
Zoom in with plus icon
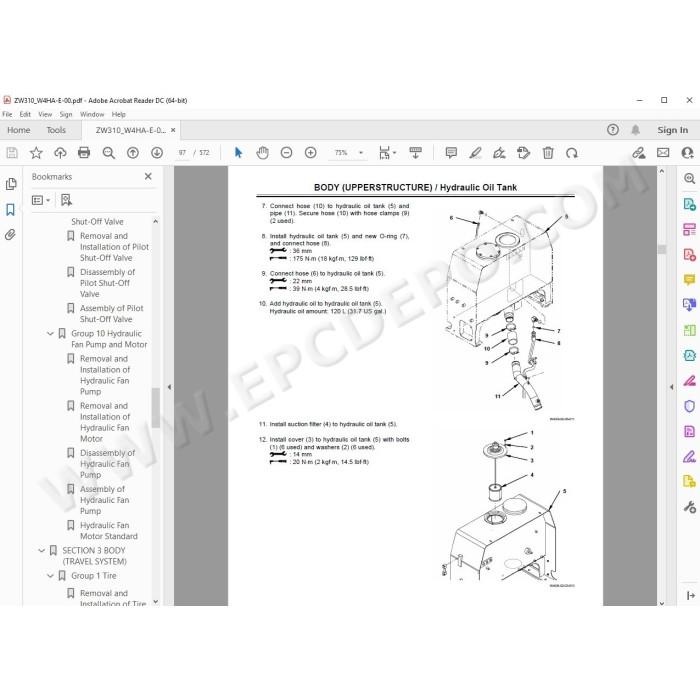click(x=311, y=153)
